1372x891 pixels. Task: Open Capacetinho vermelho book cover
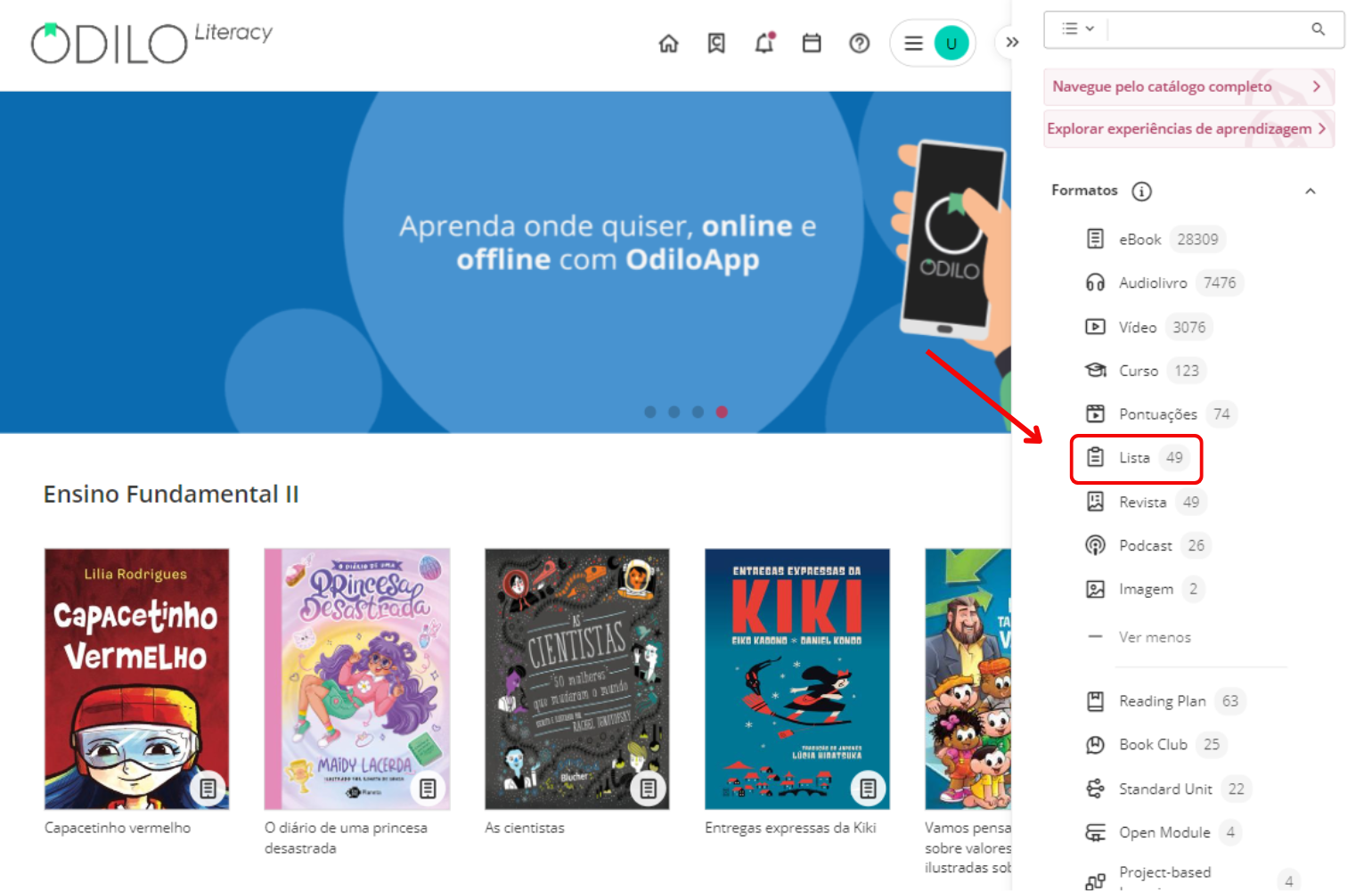(x=137, y=679)
